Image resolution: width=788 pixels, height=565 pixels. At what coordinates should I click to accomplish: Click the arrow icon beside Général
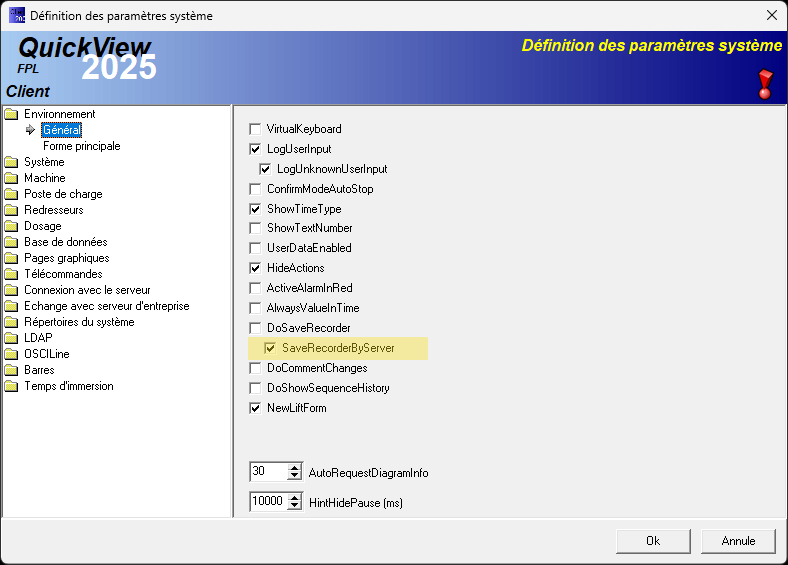pyautogui.click(x=30, y=130)
